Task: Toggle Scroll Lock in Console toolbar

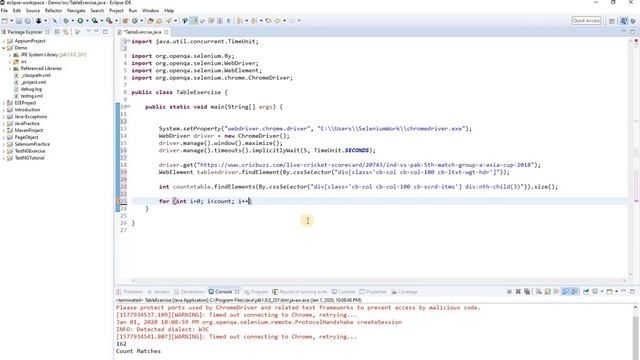Action: coord(547,291)
